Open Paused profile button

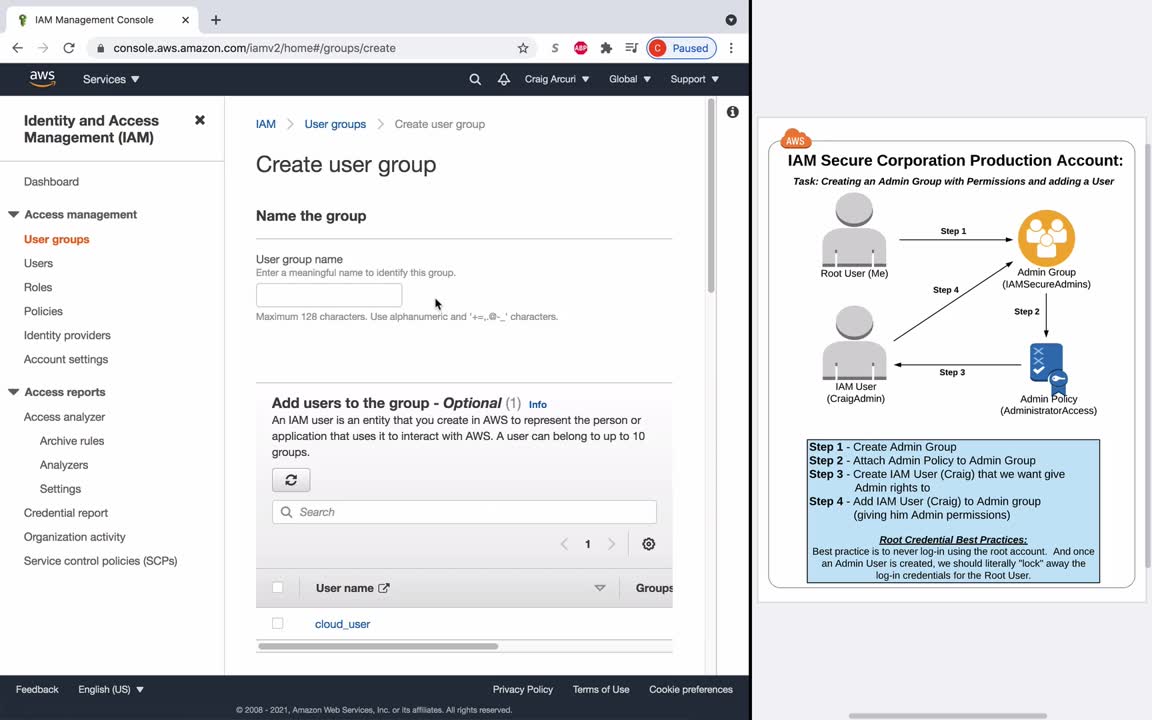pos(681,48)
